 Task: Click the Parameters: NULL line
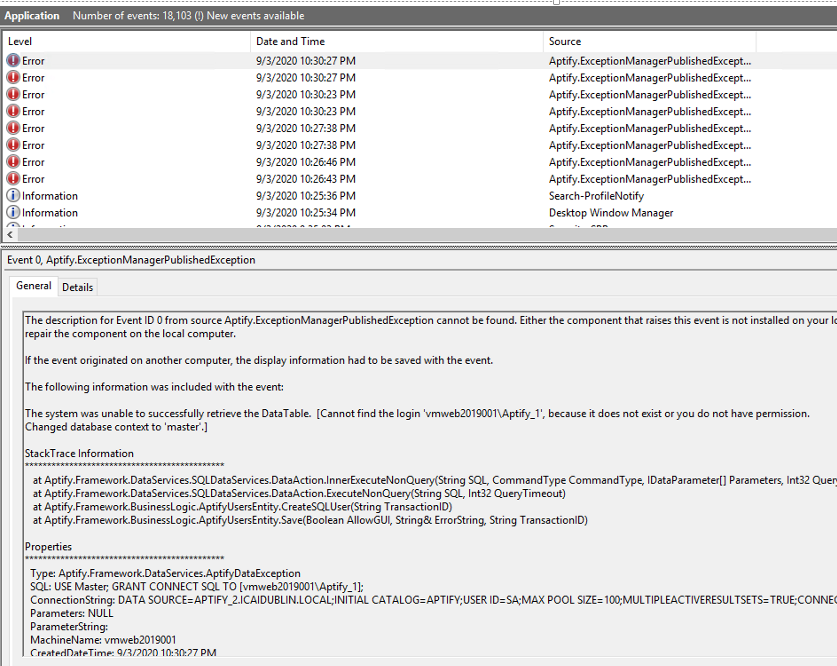(72, 613)
